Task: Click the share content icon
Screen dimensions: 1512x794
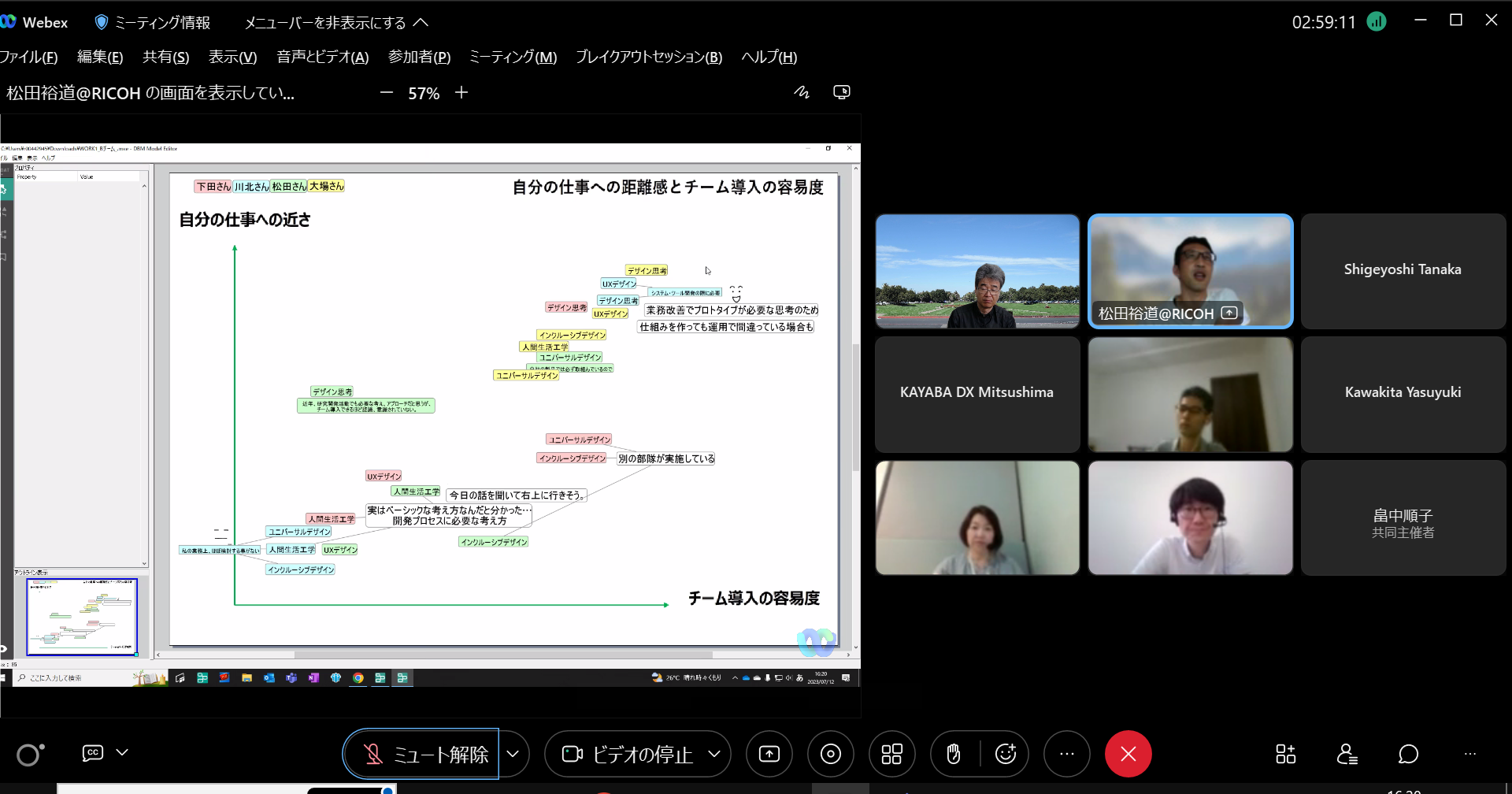Action: coord(769,754)
